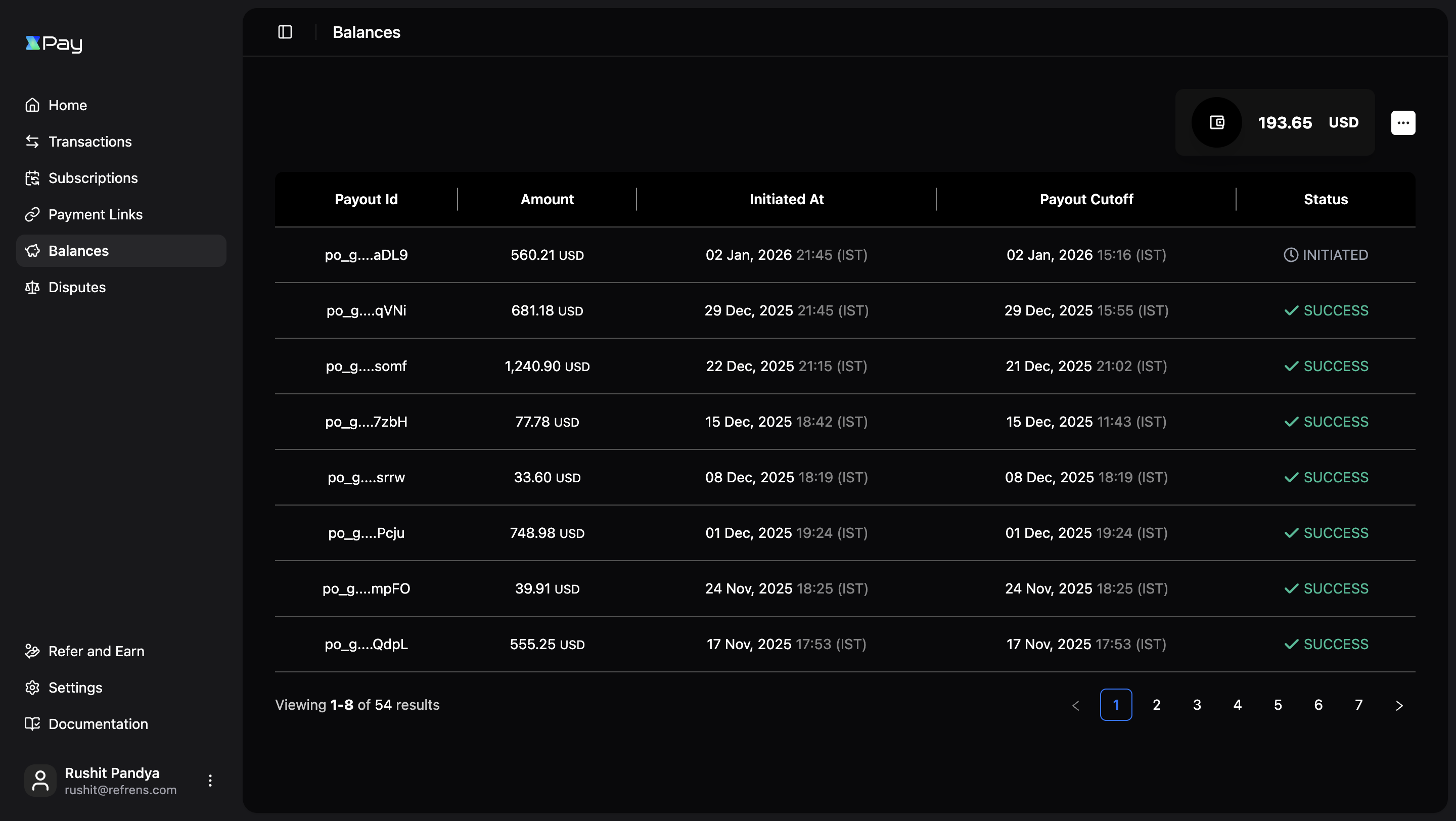Select payout po_g....aDL9 row

(x=366, y=255)
